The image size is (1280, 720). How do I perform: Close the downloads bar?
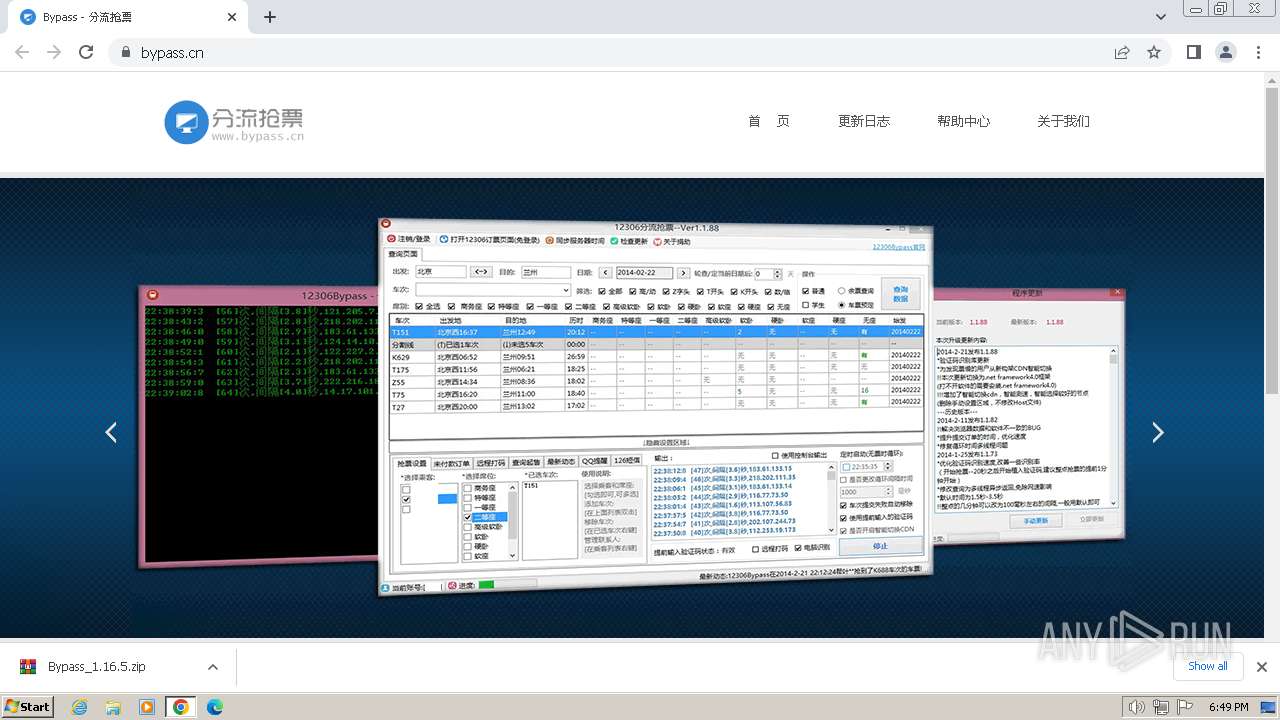1261,666
